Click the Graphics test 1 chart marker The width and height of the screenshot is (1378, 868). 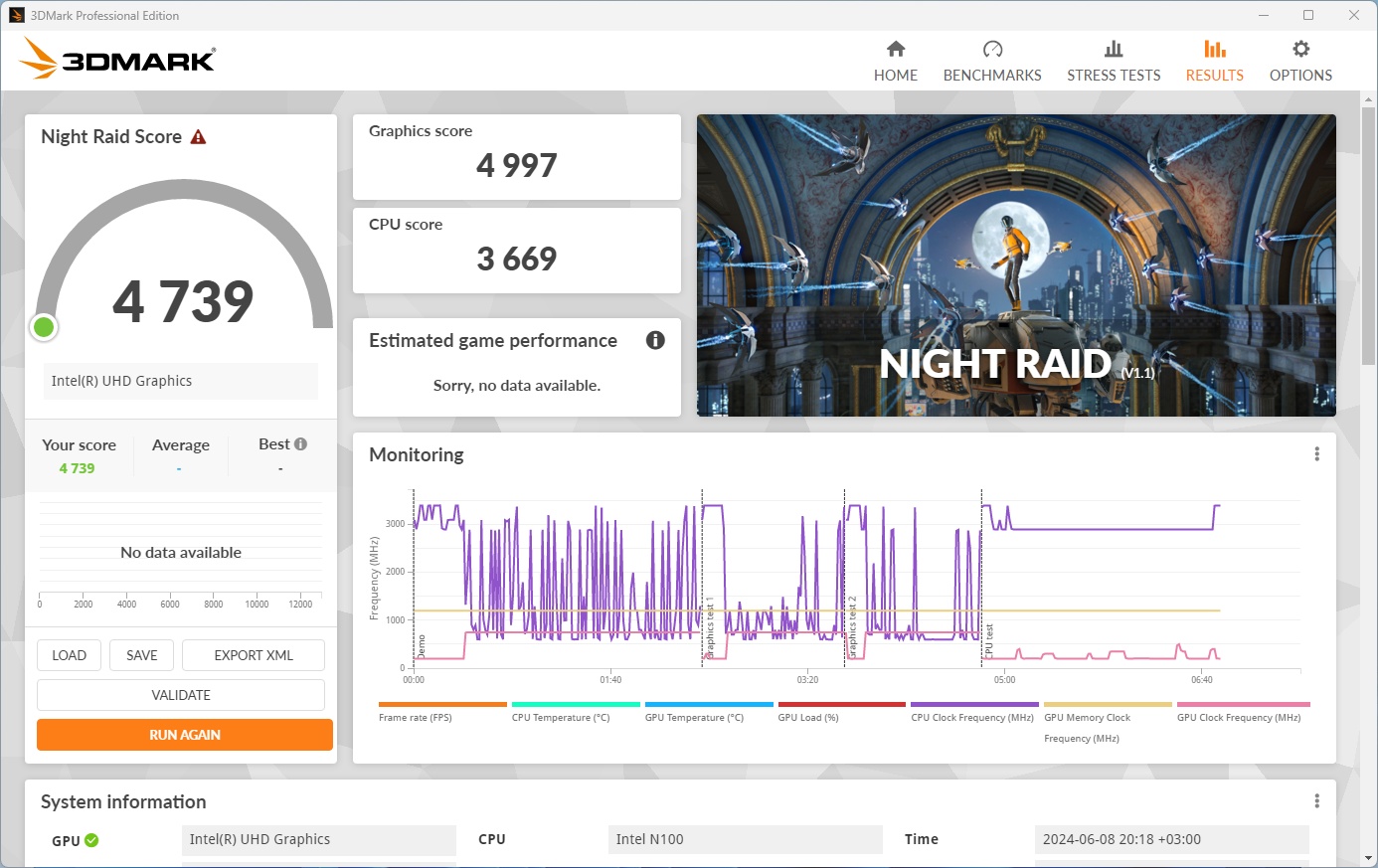click(710, 627)
